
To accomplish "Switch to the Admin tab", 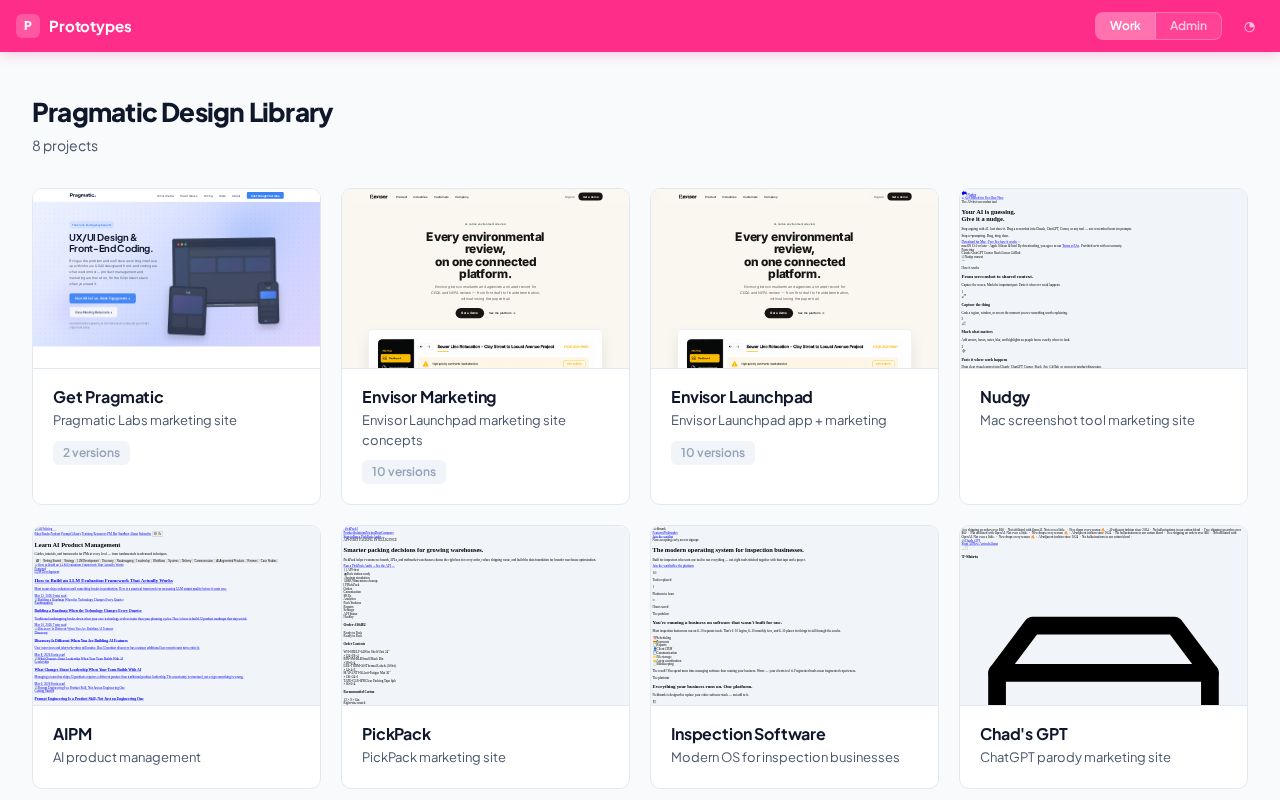I will (1188, 26).
